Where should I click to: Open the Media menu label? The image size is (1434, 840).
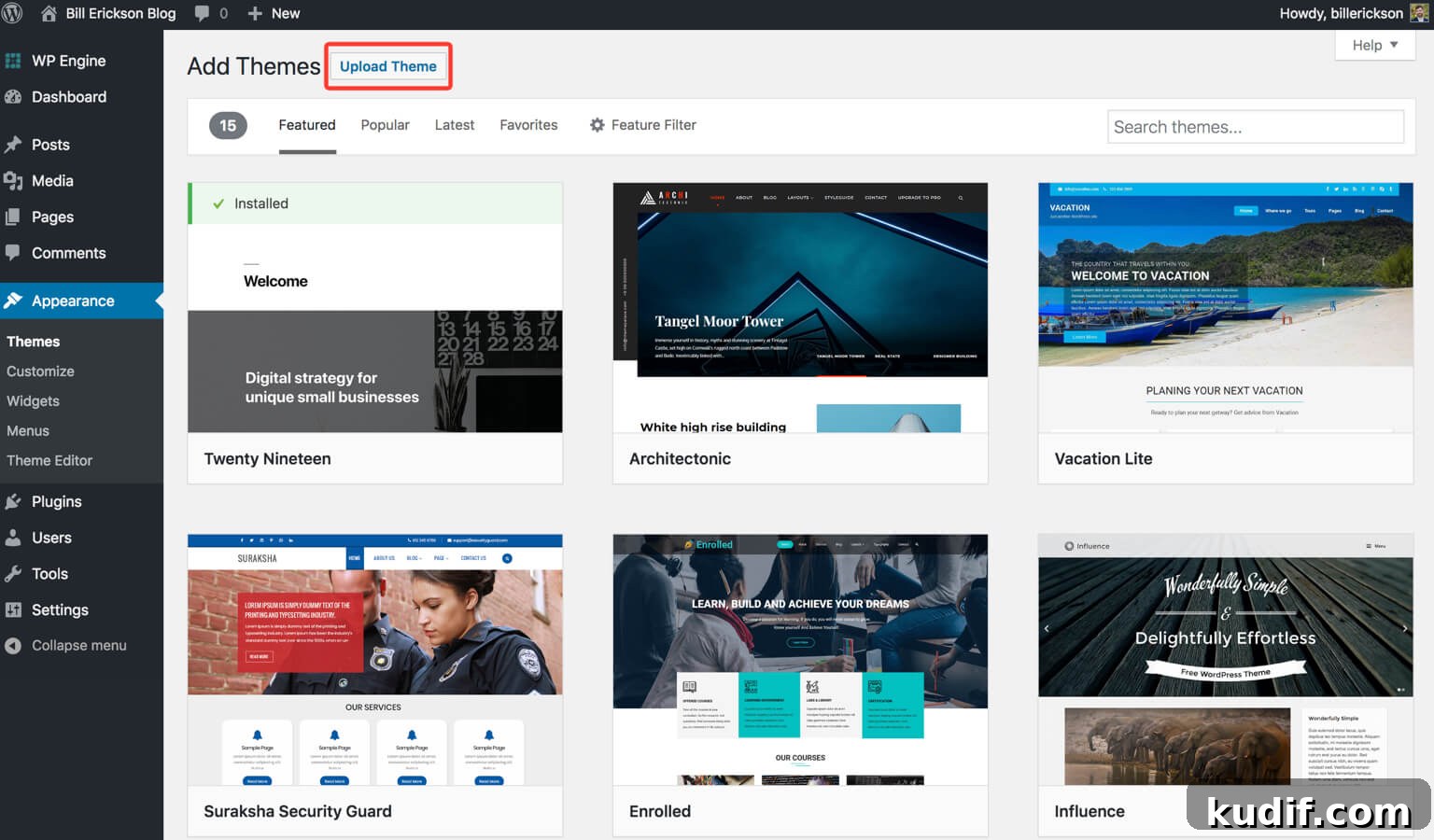coord(52,181)
